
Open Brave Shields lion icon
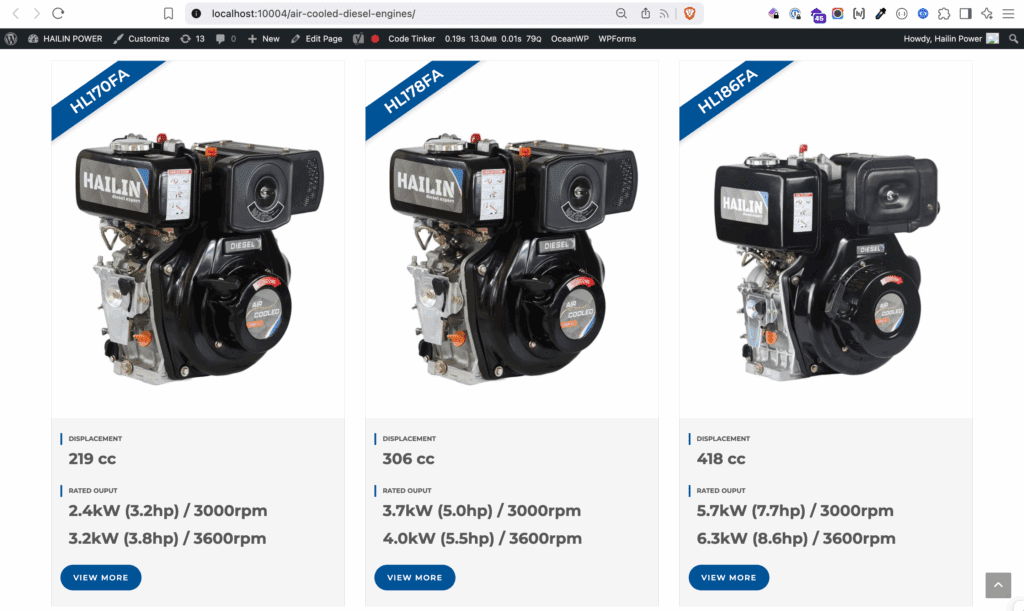690,13
